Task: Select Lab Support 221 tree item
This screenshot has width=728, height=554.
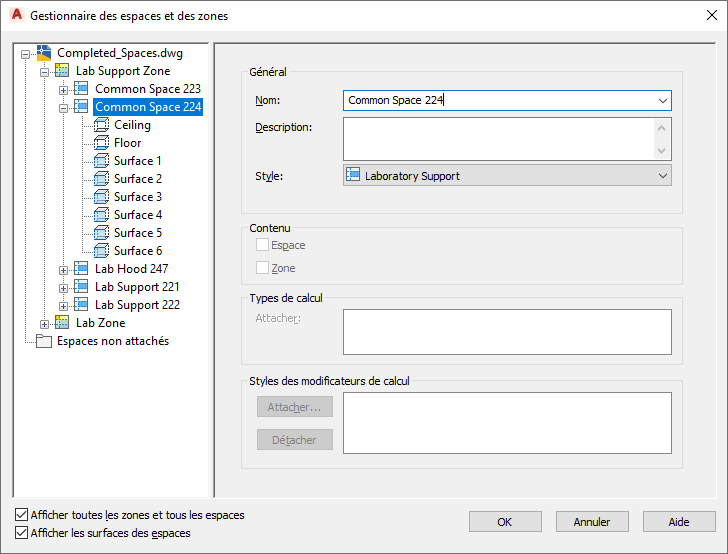Action: (x=137, y=287)
